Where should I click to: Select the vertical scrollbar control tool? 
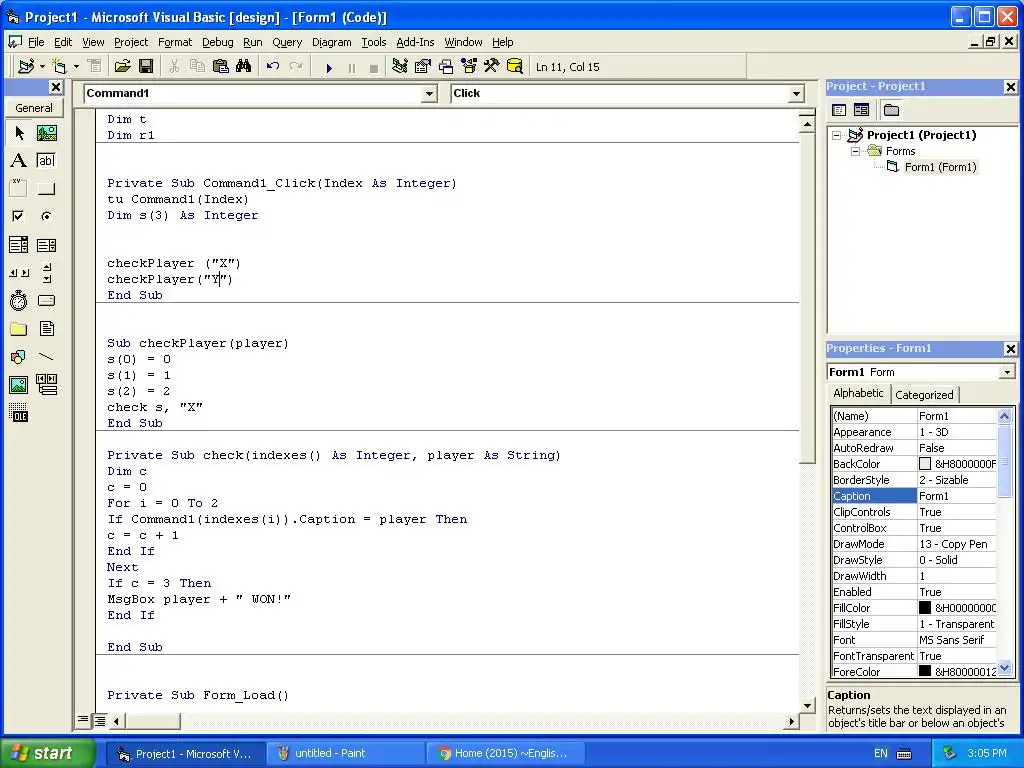tap(47, 273)
